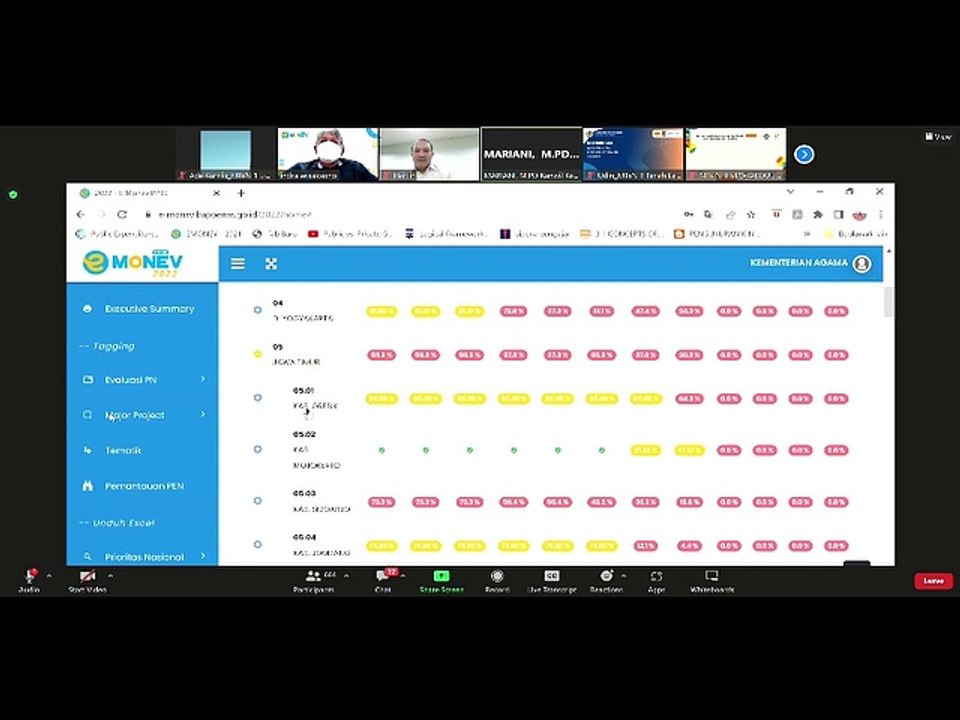
Task: Click the page vertical scrollbar thumb
Action: [x=888, y=302]
